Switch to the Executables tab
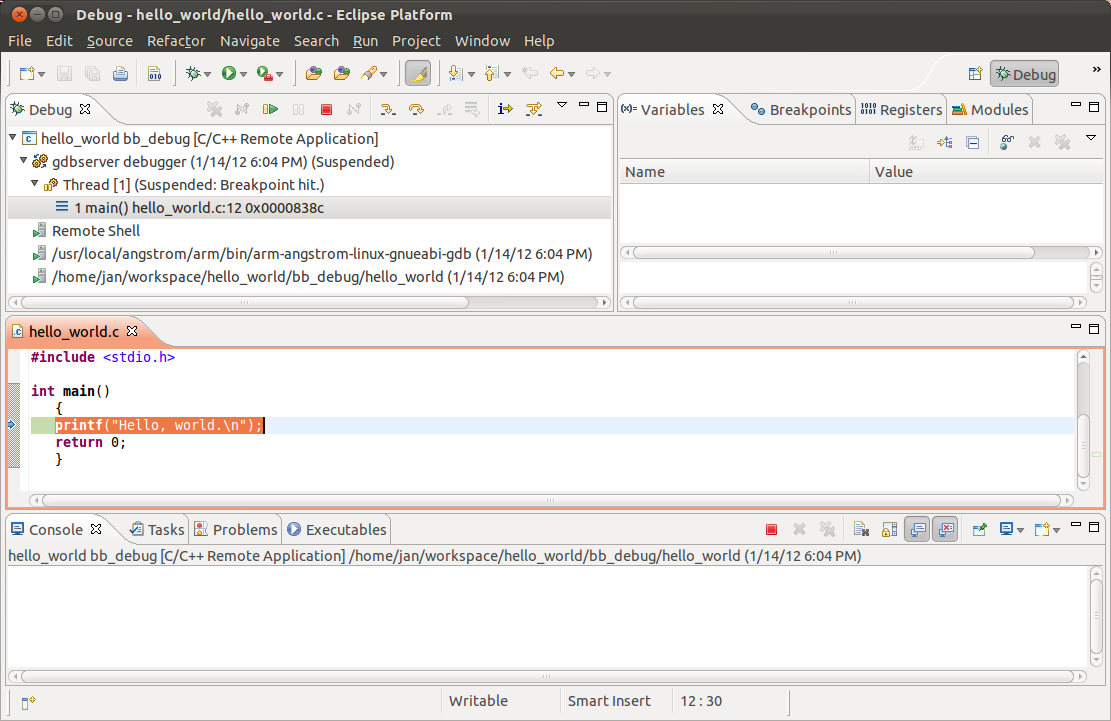1111x721 pixels. [337, 530]
